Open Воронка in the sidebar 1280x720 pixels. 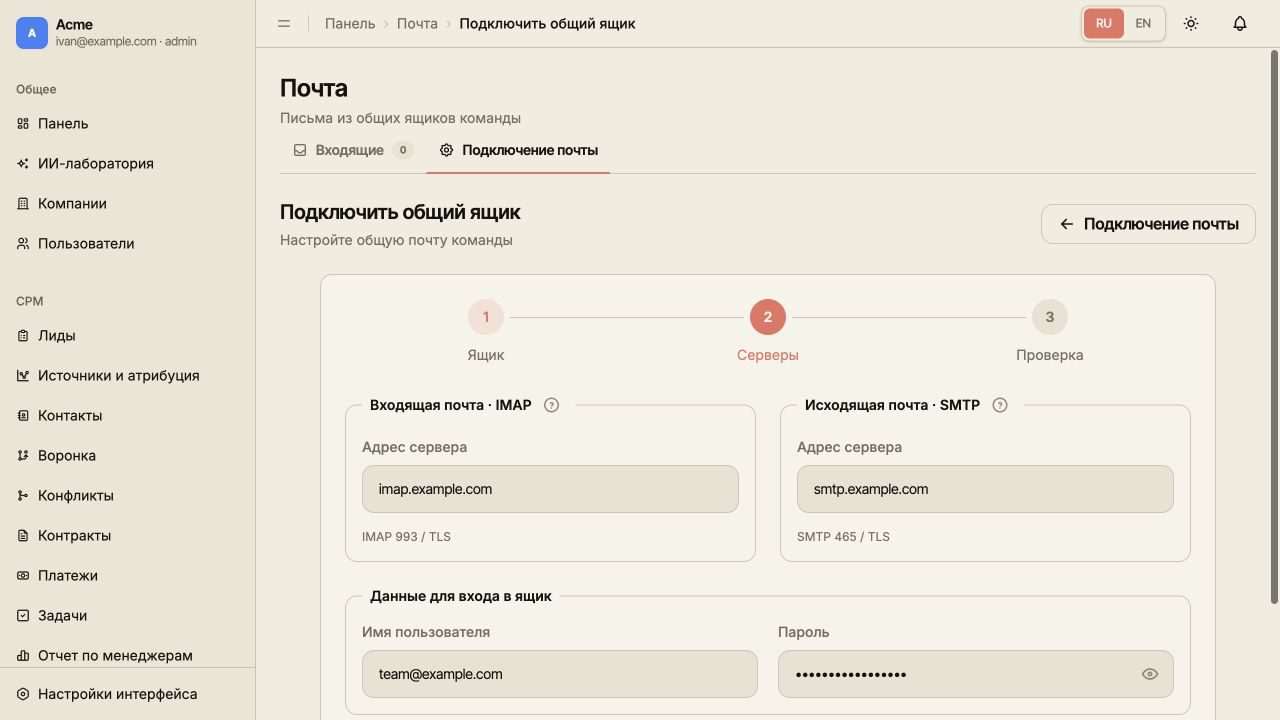(127, 455)
